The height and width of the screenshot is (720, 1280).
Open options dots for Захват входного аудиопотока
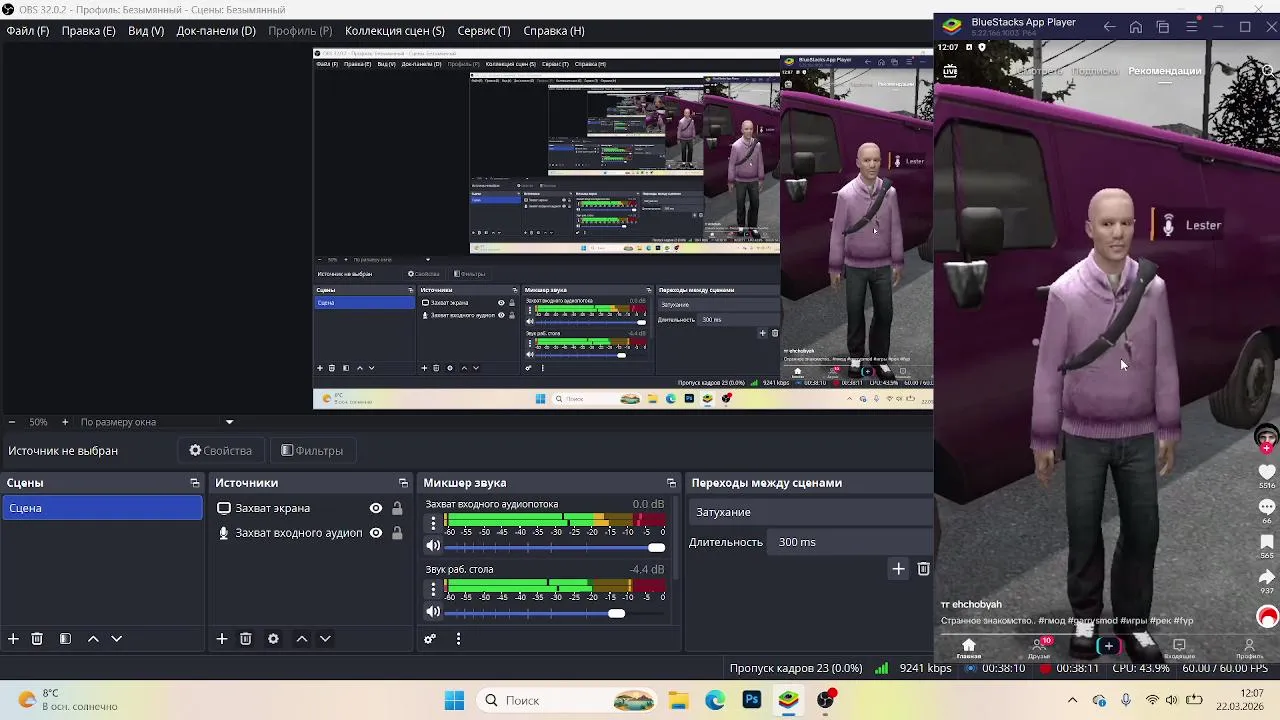(x=433, y=523)
